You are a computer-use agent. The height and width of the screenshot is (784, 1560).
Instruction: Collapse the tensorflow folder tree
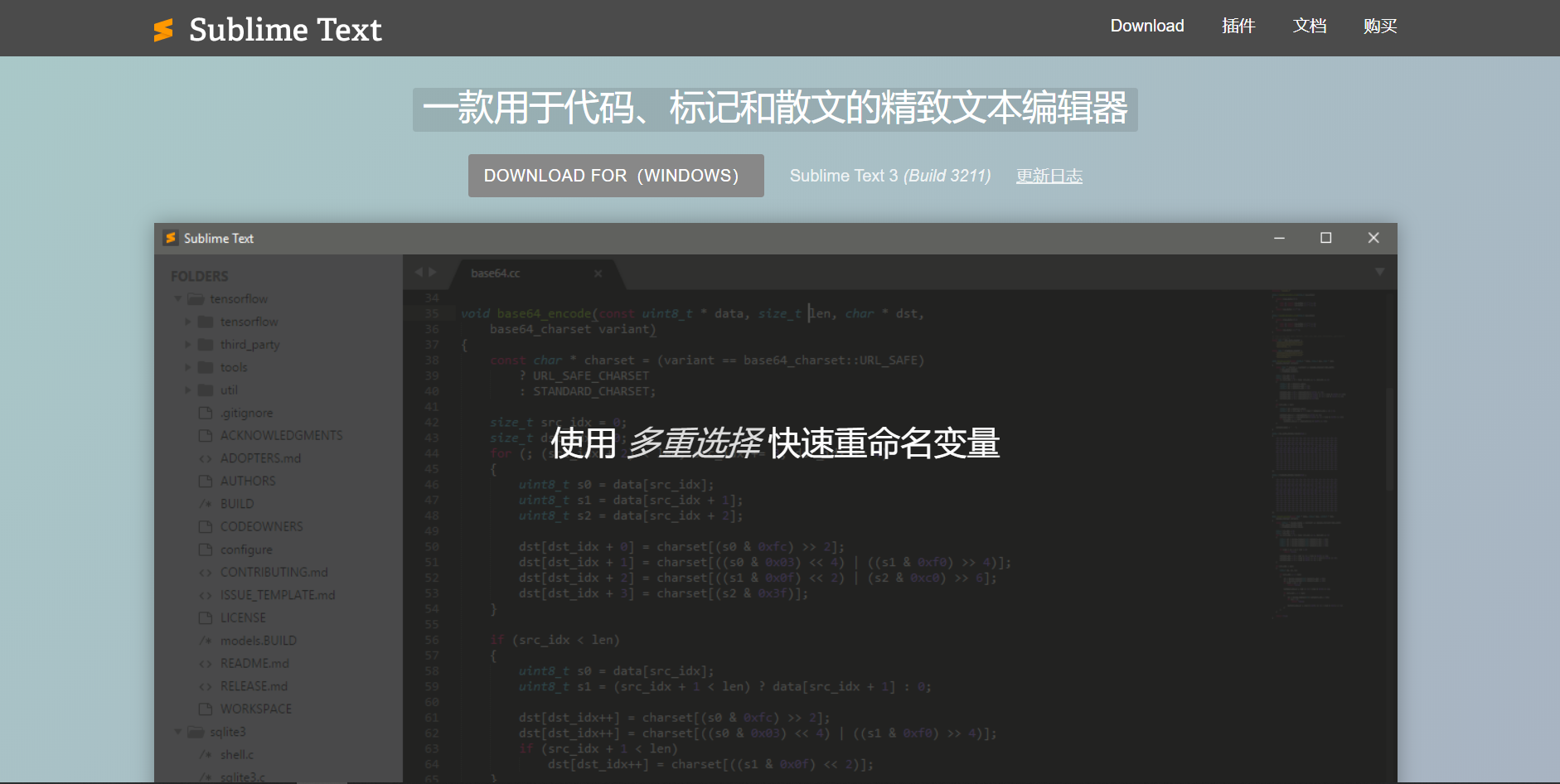[177, 298]
